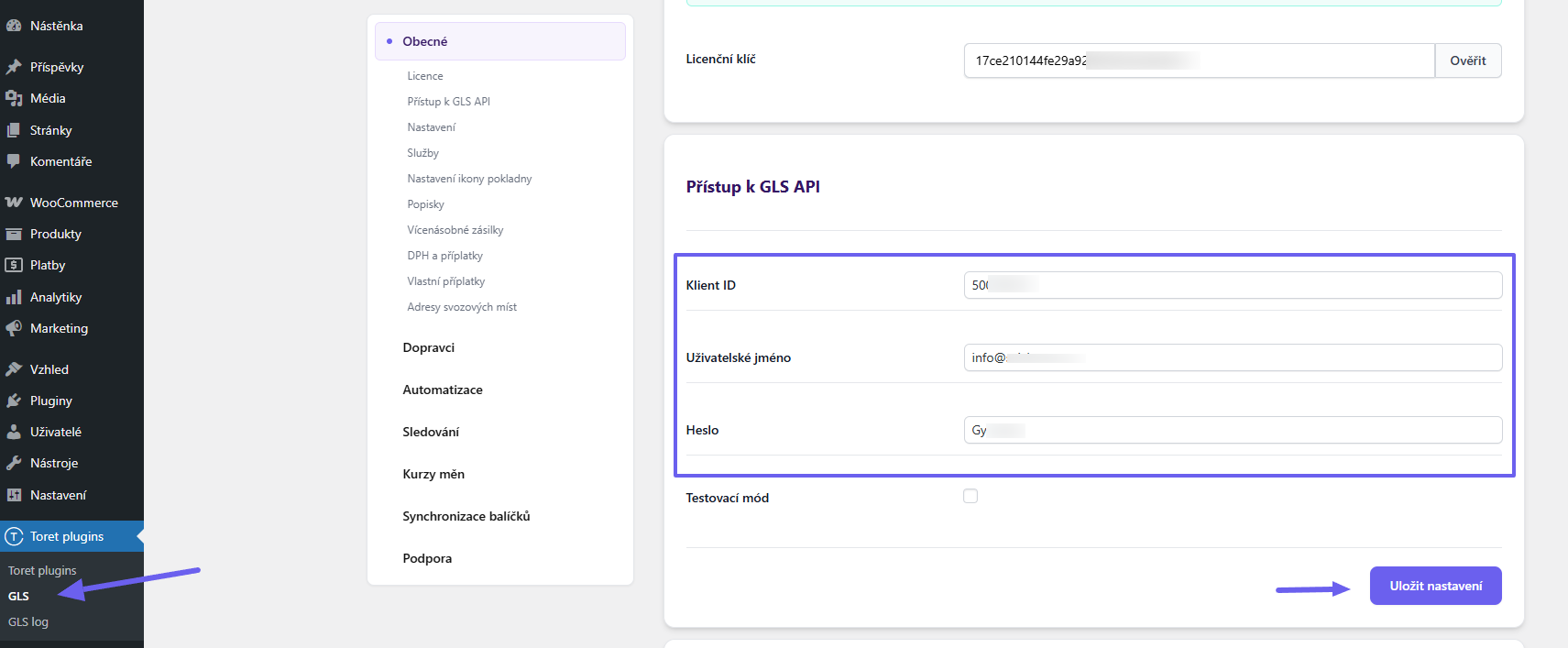Image resolution: width=1568 pixels, height=648 pixels.
Task: Open the Dopravci settings section
Action: (429, 347)
